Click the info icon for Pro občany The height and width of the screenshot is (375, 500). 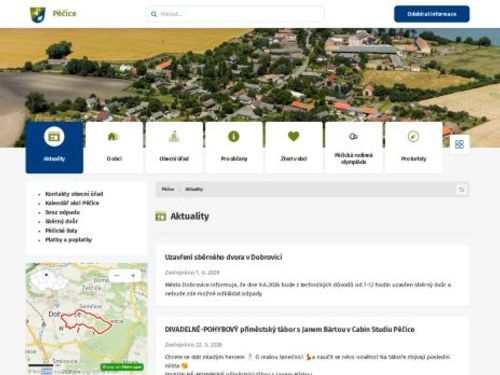(x=234, y=136)
